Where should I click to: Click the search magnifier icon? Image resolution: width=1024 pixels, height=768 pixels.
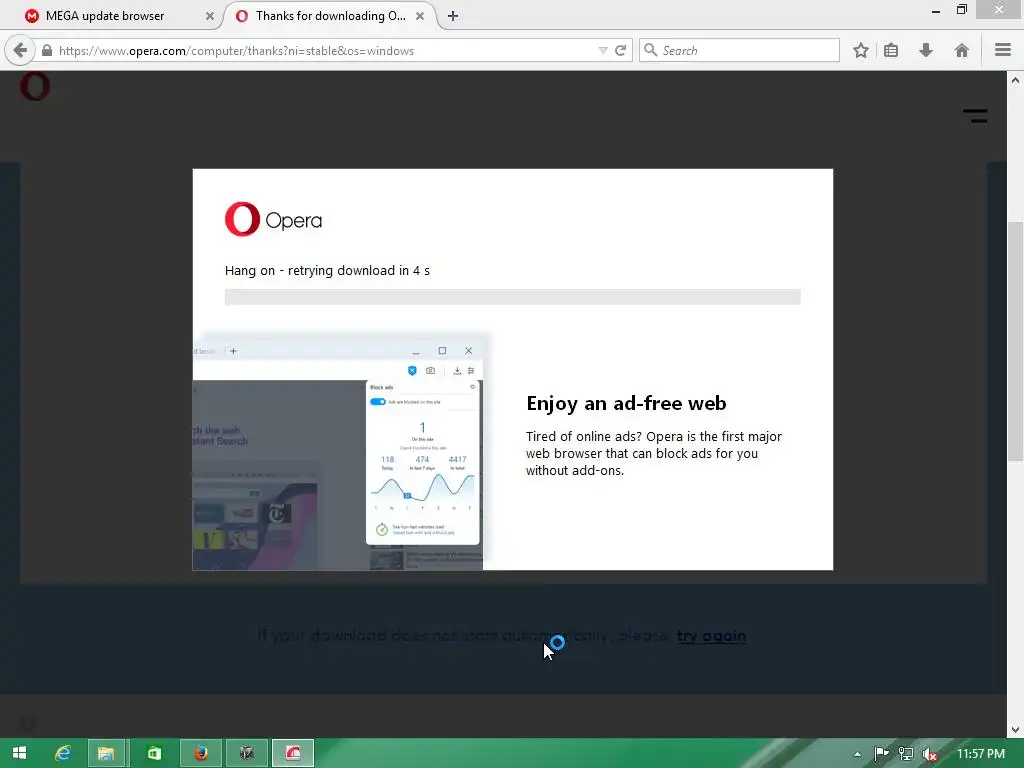coord(650,50)
